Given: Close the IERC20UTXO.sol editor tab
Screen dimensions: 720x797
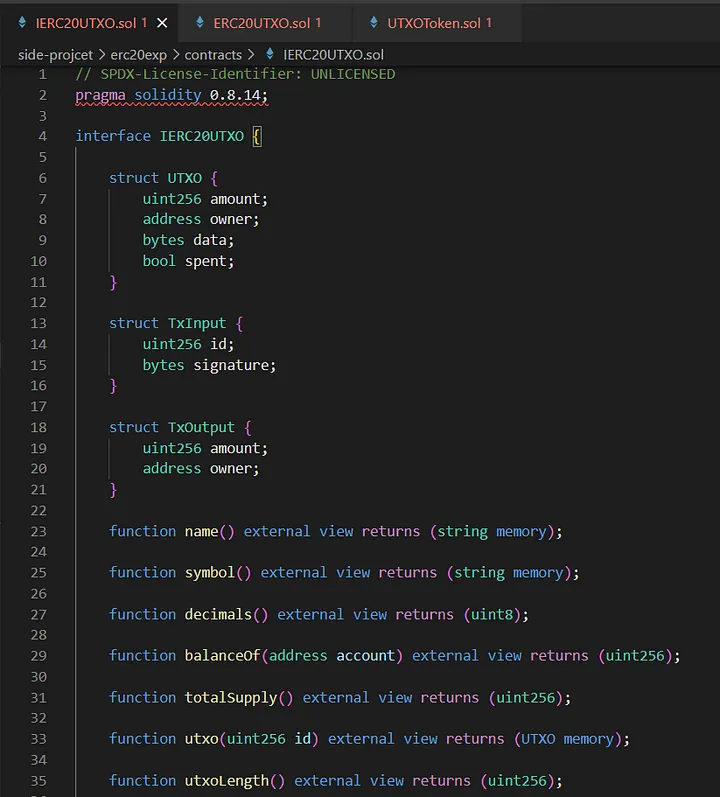Looking at the screenshot, I should coord(162,23).
